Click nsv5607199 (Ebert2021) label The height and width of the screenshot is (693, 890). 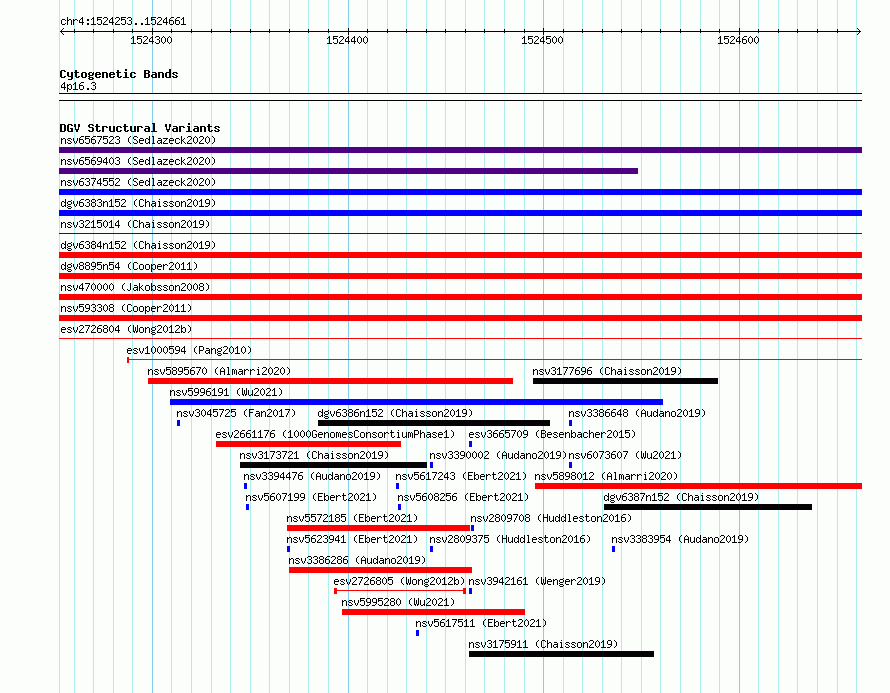click(x=311, y=497)
